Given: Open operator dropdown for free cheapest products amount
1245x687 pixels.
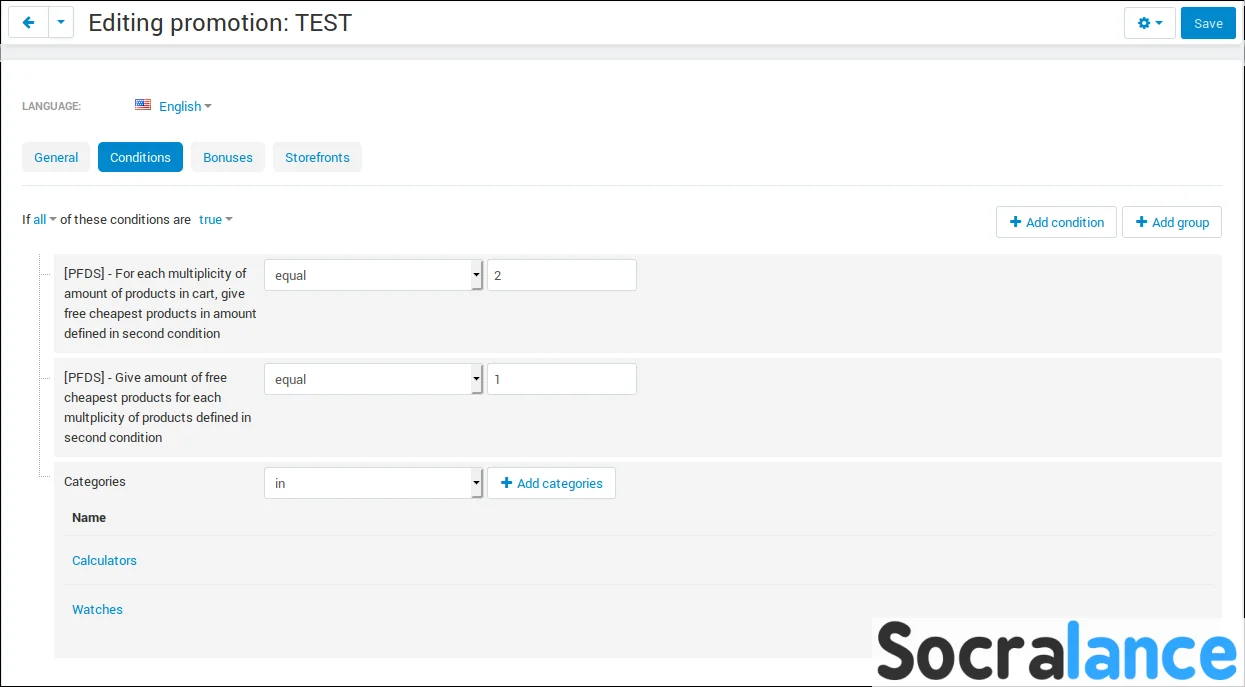Looking at the screenshot, I should [374, 379].
